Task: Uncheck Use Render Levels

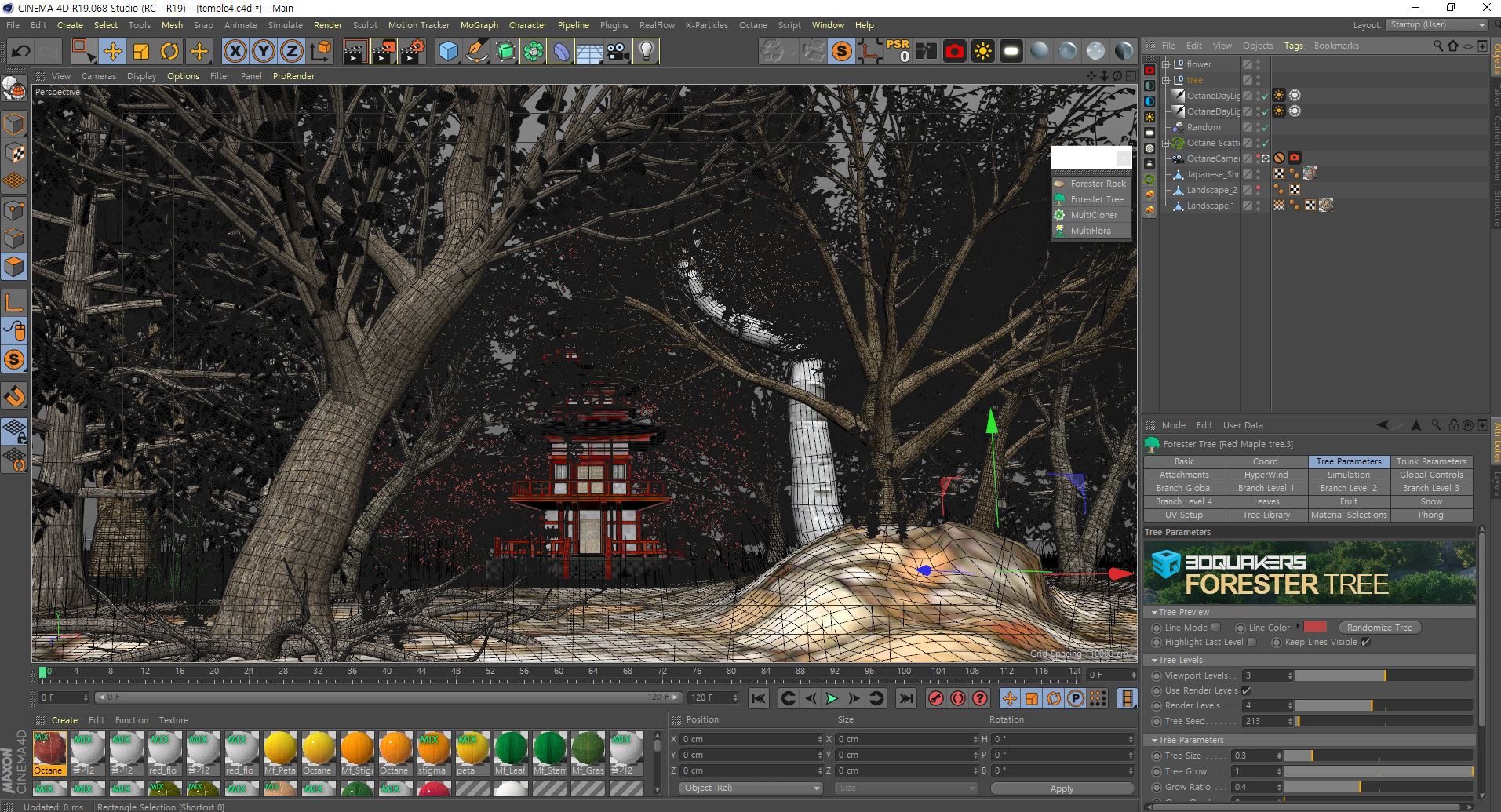Action: (1246, 690)
